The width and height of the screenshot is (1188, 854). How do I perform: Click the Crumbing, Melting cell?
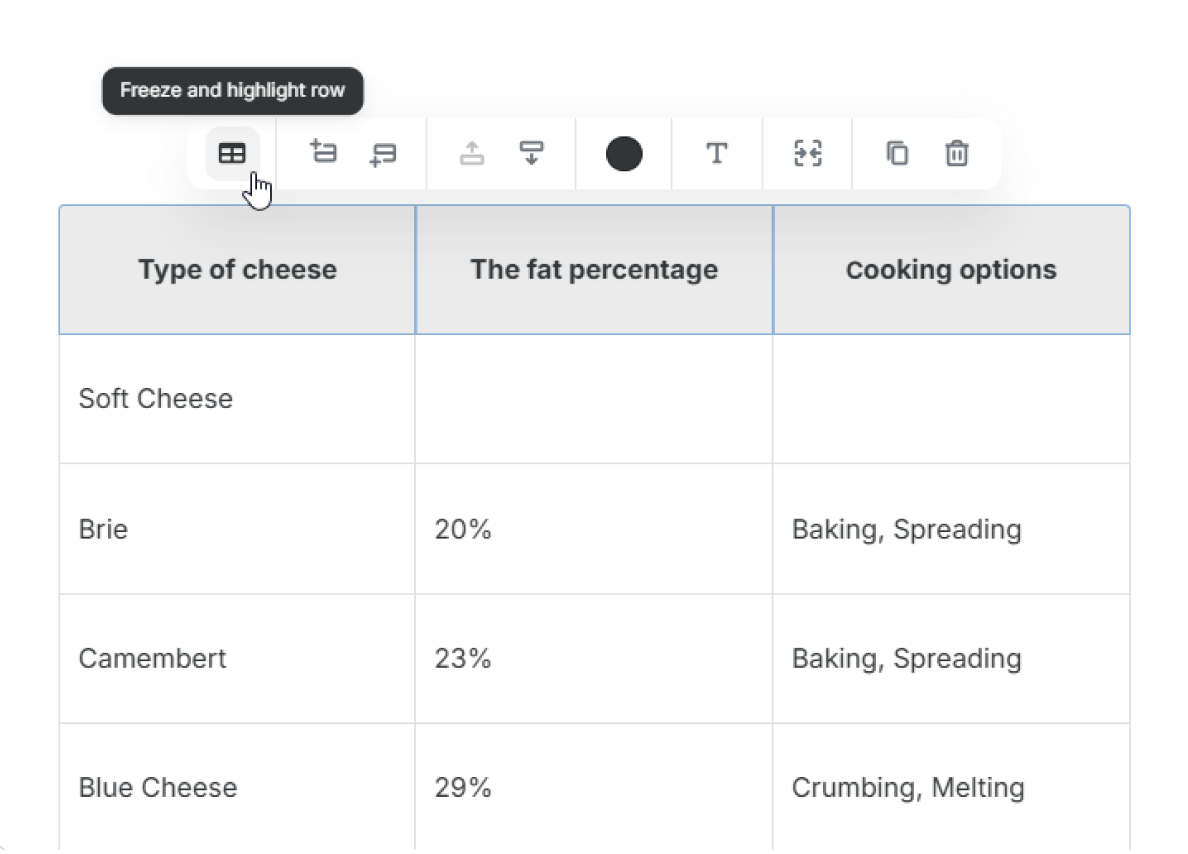pos(952,787)
